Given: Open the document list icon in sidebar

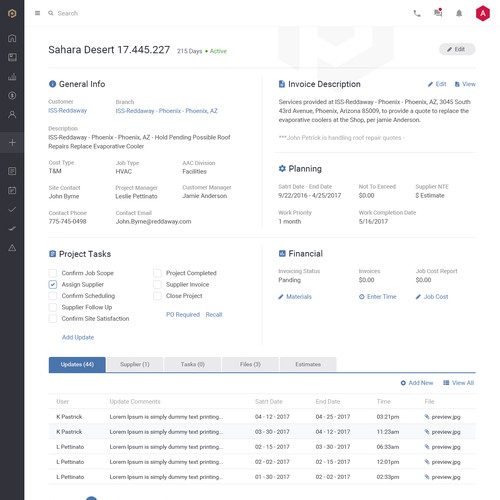Looking at the screenshot, I should pos(12,171).
